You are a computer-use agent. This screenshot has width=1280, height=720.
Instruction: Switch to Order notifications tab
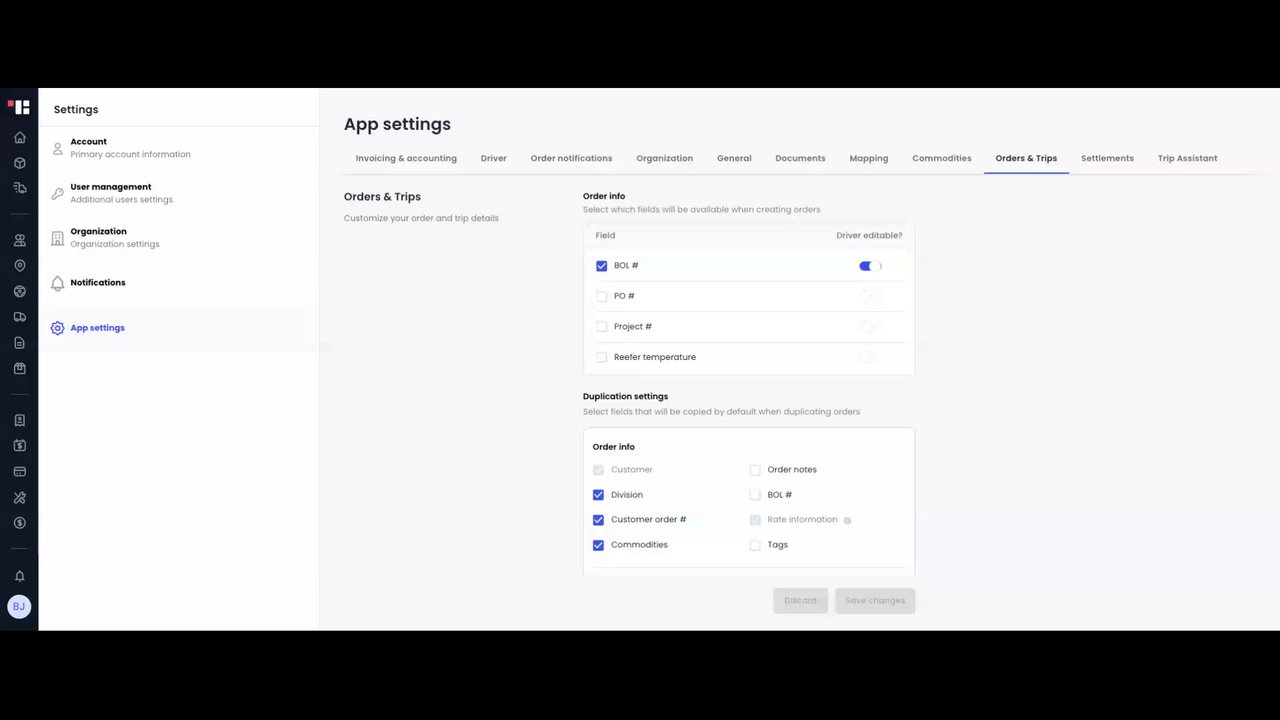pyautogui.click(x=571, y=158)
